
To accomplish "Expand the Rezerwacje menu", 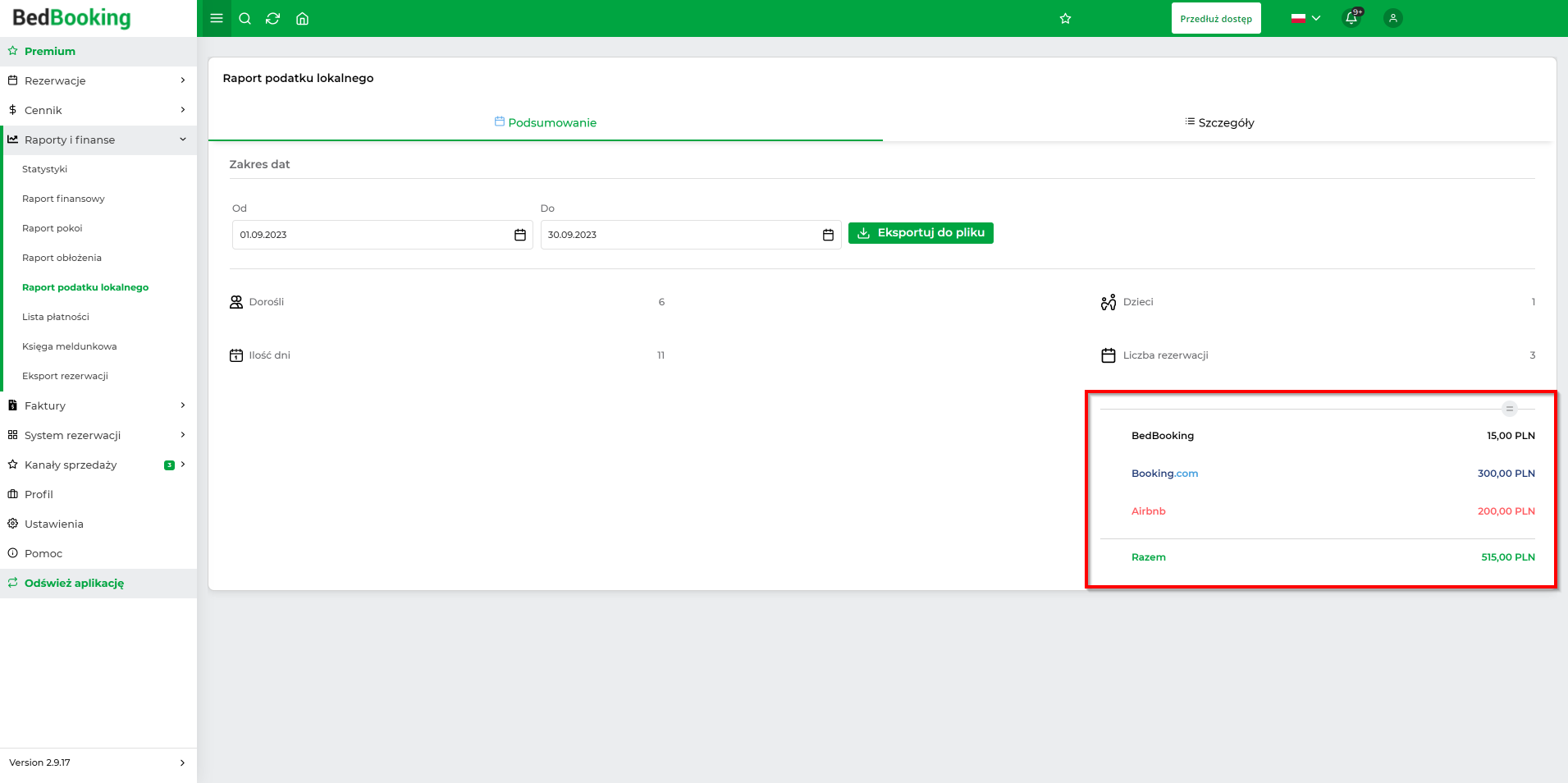I will click(98, 80).
